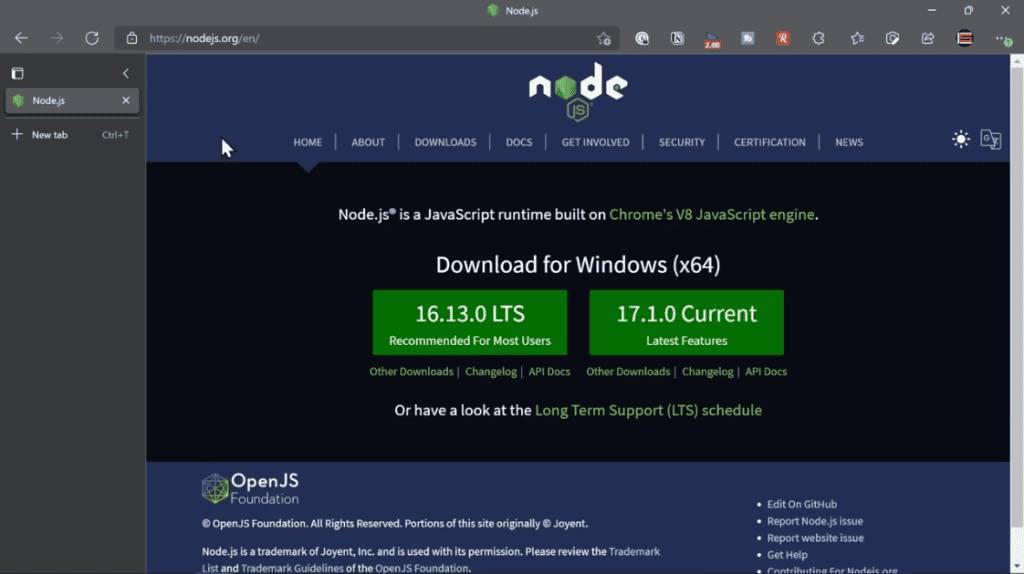Open the DOWNLOADS nav item

tap(445, 142)
